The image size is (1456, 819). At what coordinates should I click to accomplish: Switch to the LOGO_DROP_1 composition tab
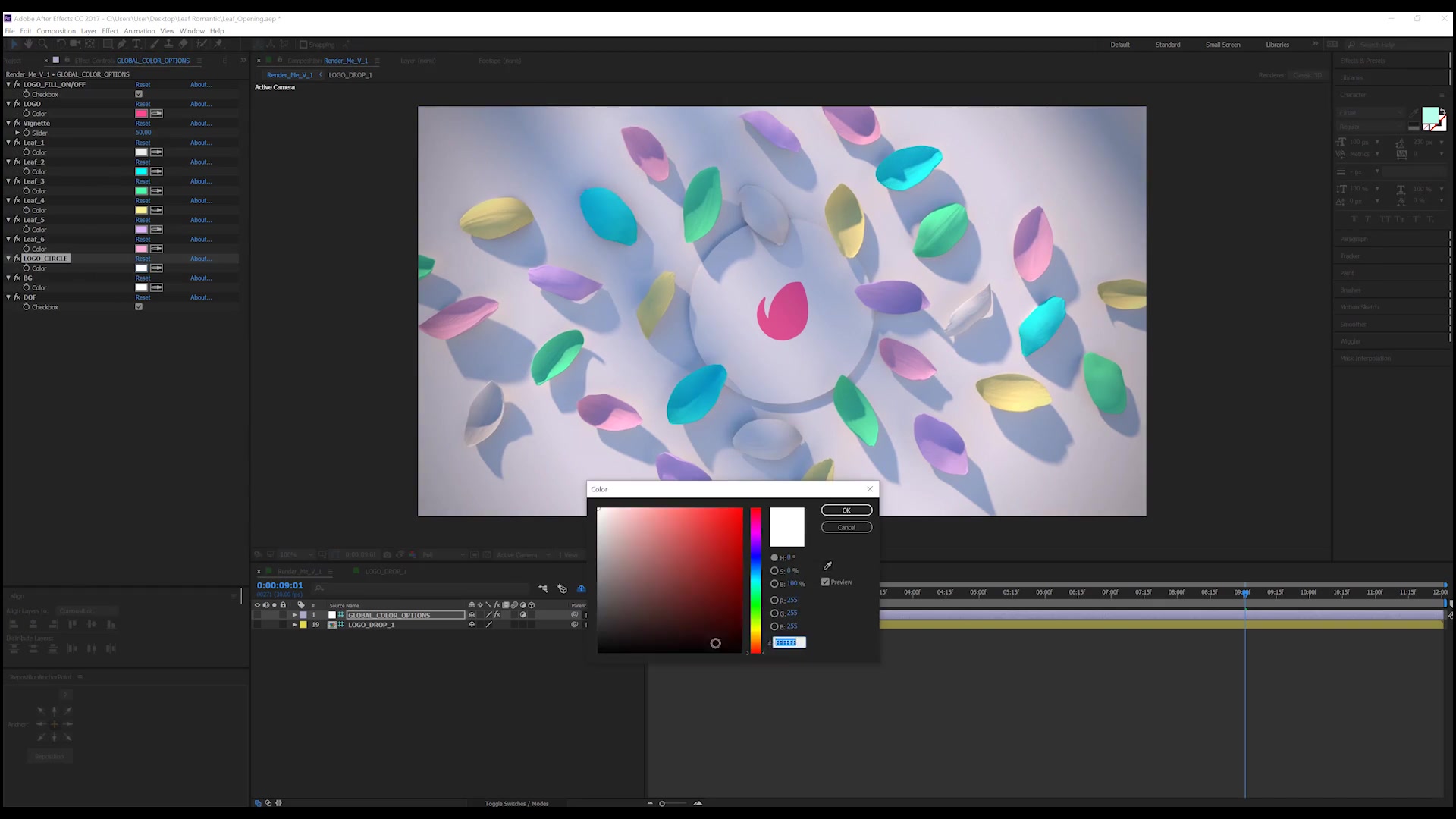[x=350, y=75]
